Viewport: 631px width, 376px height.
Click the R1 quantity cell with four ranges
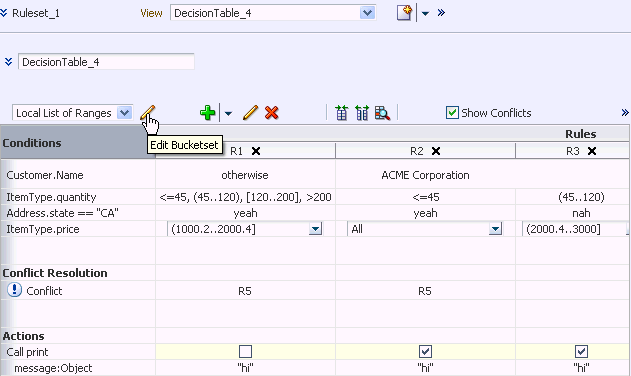pos(245,197)
